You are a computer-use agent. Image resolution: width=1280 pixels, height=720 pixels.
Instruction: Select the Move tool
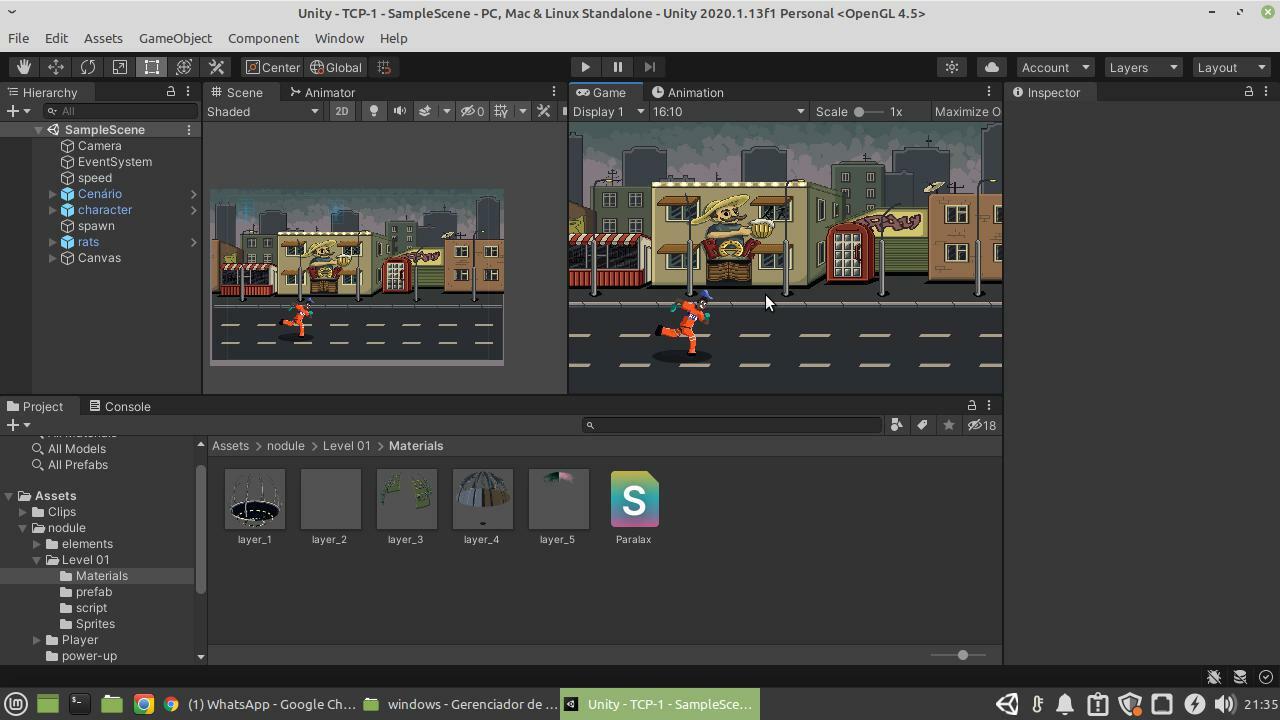coord(55,67)
